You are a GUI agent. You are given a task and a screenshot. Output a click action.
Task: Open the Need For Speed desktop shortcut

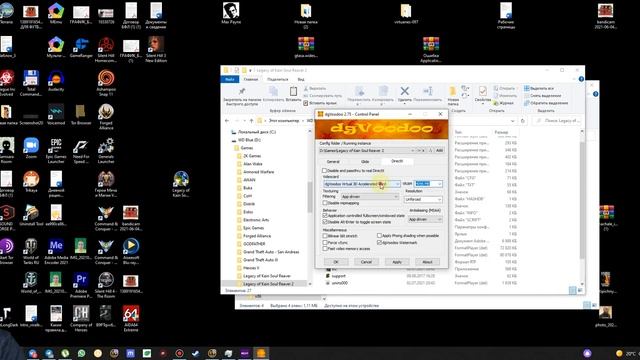pos(81,151)
